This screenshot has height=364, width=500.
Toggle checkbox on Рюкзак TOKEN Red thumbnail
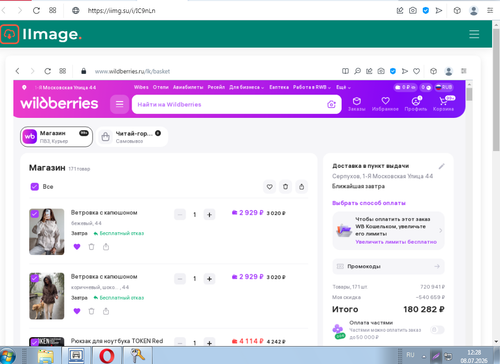tap(34, 341)
